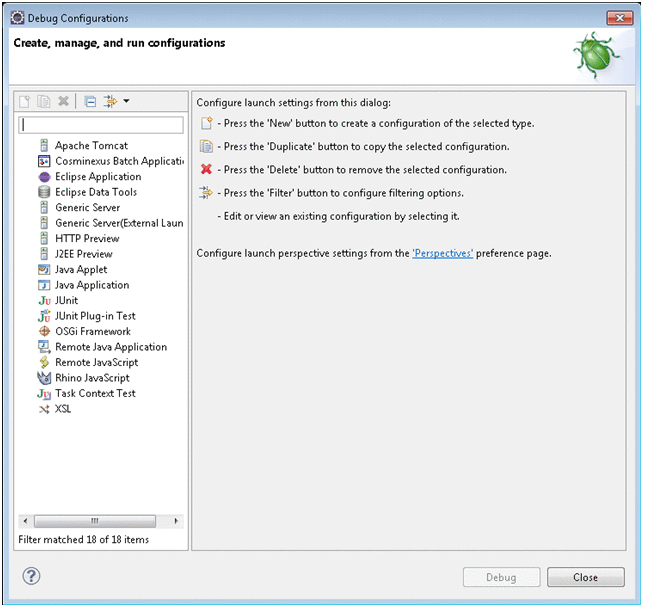Click the configuration list horizontal scrollbar thumb

(x=95, y=521)
